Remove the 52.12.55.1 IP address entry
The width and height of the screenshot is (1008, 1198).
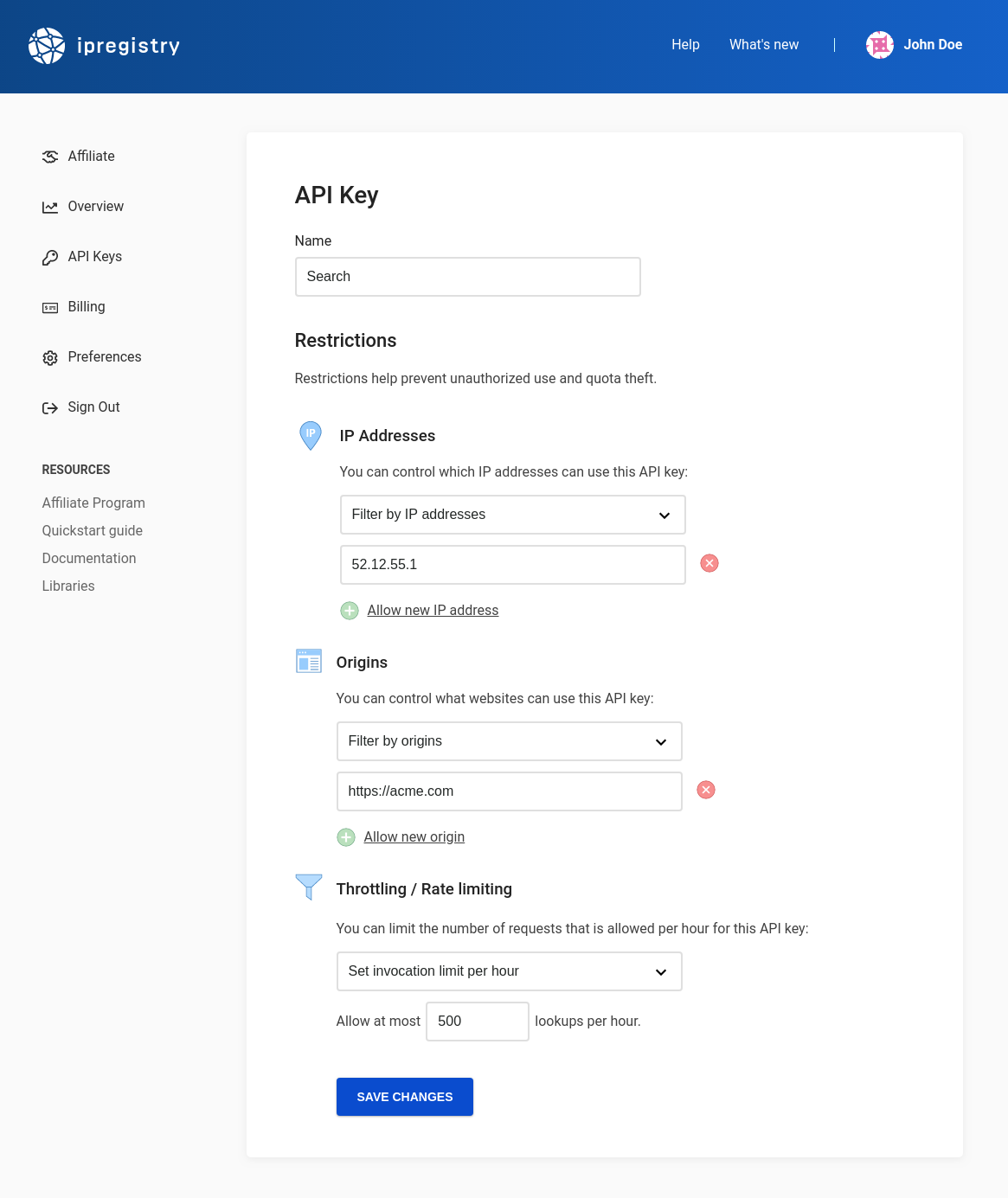point(709,563)
